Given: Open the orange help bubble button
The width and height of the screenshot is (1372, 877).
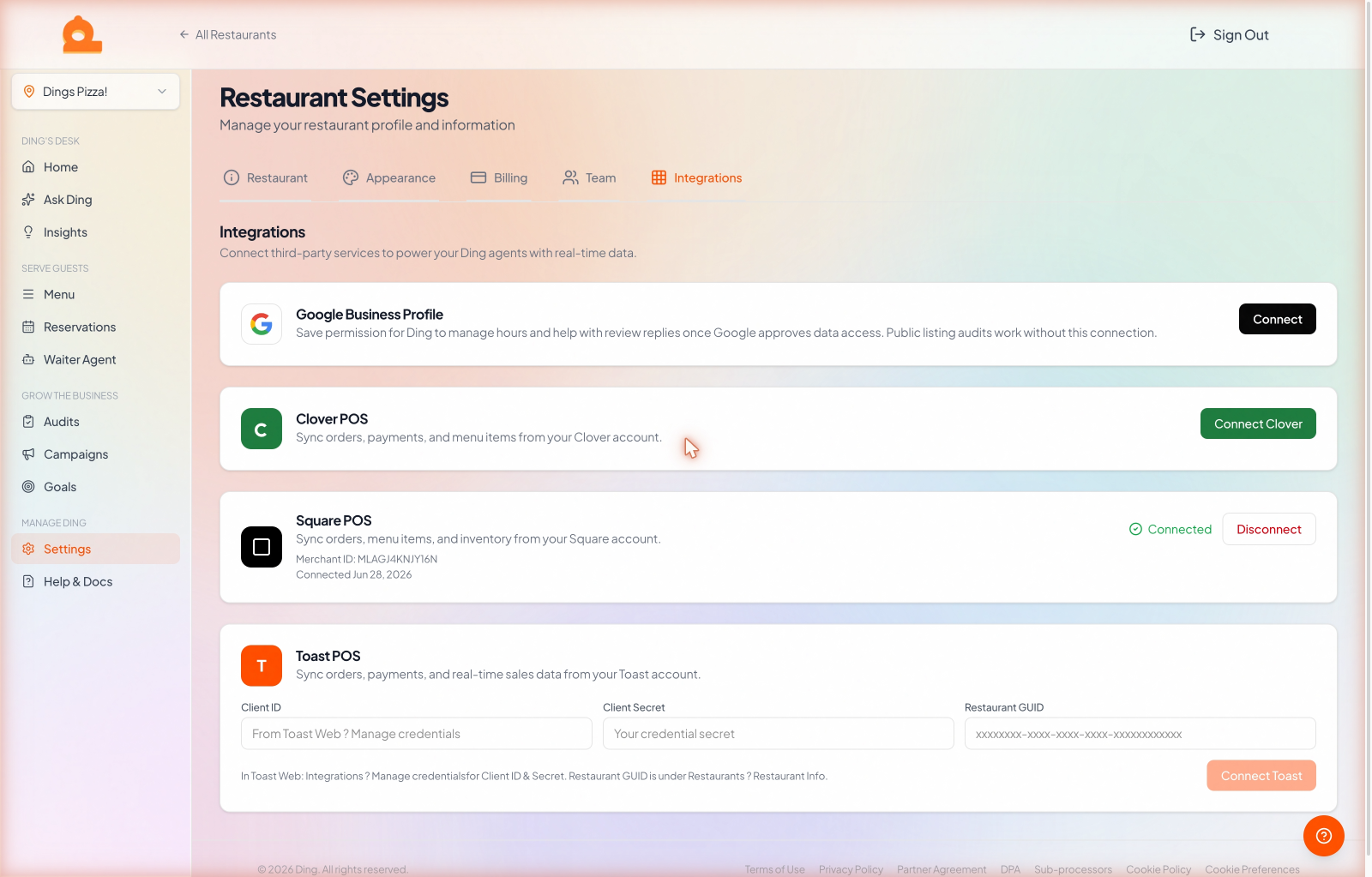Looking at the screenshot, I should (x=1324, y=836).
